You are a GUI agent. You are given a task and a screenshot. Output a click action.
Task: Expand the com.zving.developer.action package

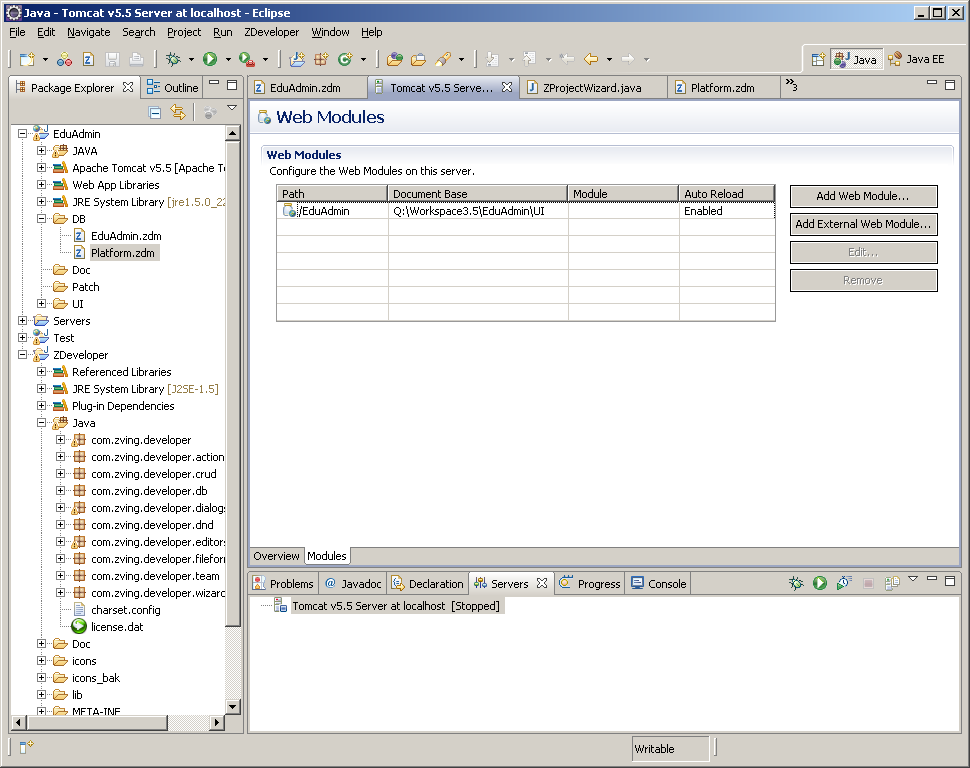coord(61,457)
